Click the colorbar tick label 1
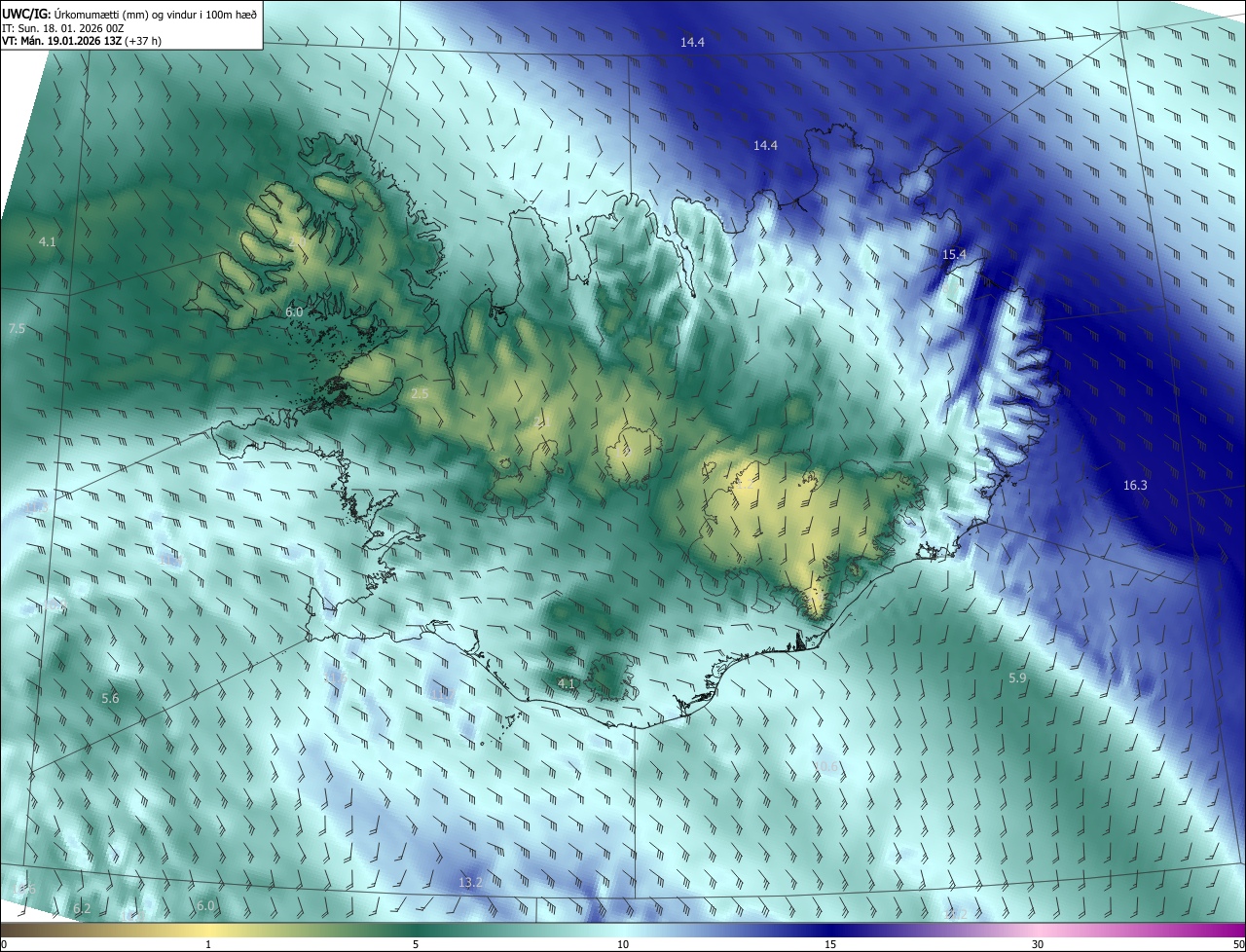The height and width of the screenshot is (952, 1246). 208,944
